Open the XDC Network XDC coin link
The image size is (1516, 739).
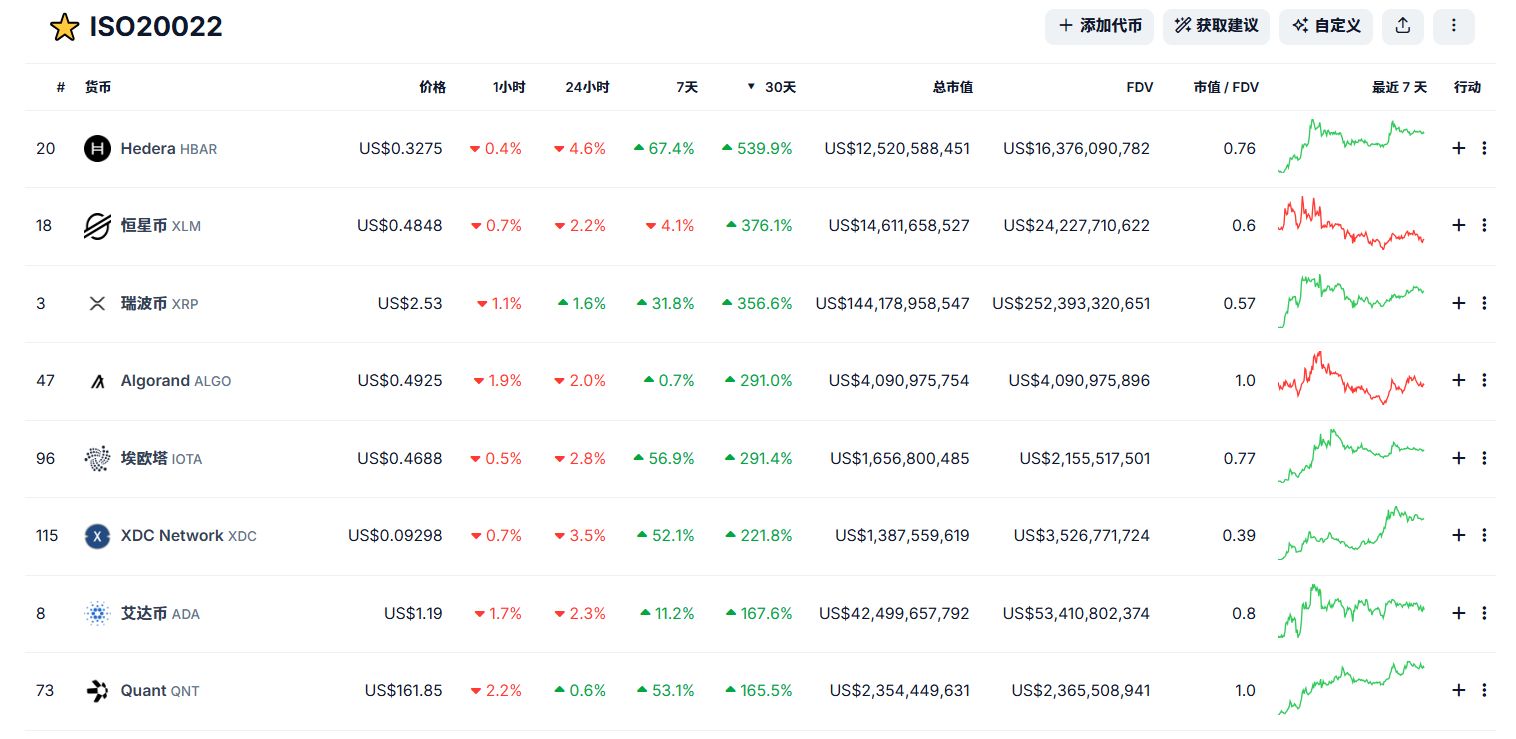(x=189, y=536)
